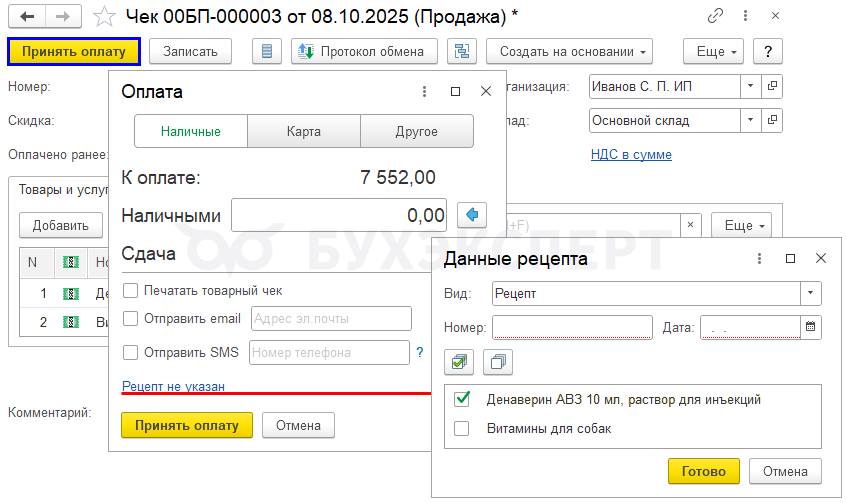Viewport: 847px width, 503px height.
Task: Uncheck Денаверин АВЗ 10 мл item
Action: (x=462, y=399)
